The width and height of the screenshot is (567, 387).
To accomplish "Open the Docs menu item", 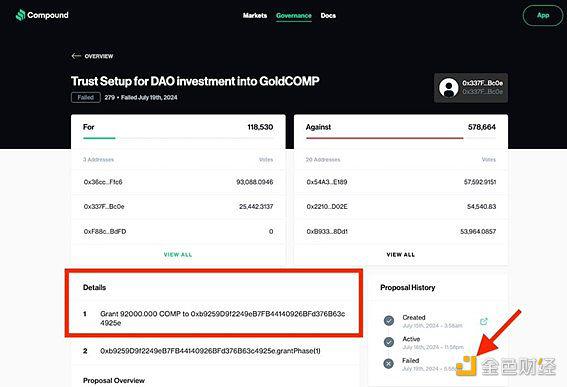I will point(328,16).
